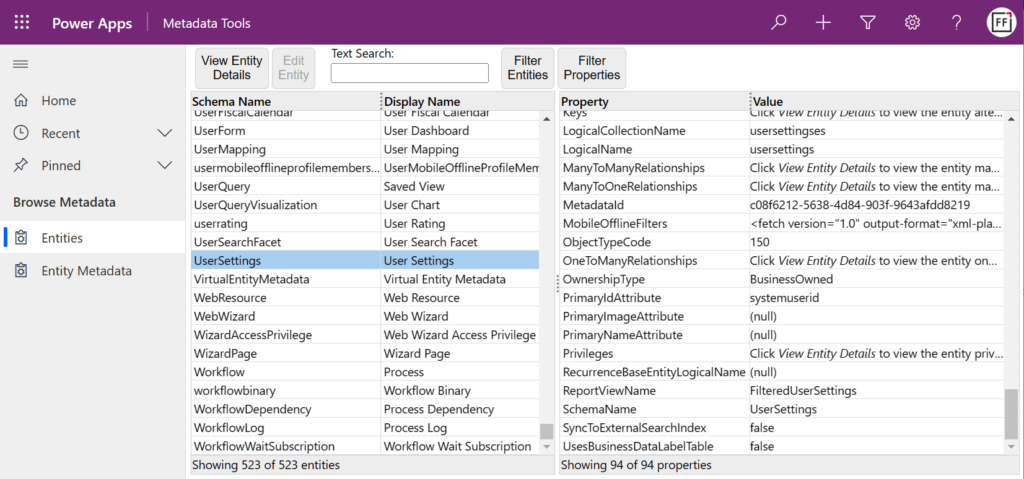The width and height of the screenshot is (1024, 479).
Task: Click the MetadataId property row
Action: [x=782, y=205]
